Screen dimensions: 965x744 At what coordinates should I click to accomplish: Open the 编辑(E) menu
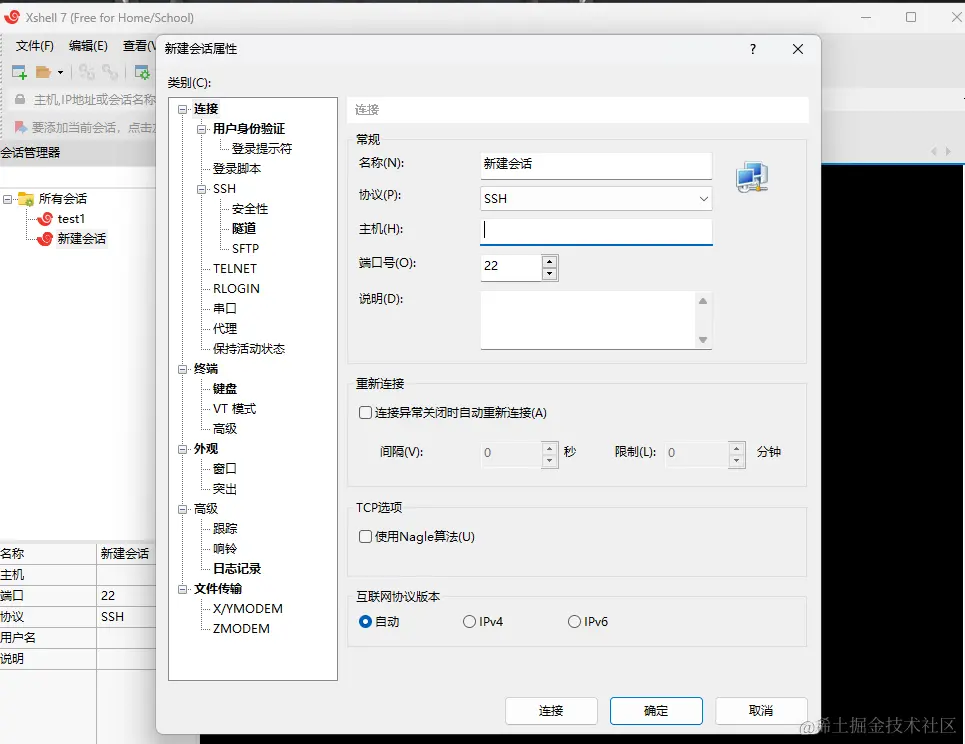pyautogui.click(x=88, y=46)
